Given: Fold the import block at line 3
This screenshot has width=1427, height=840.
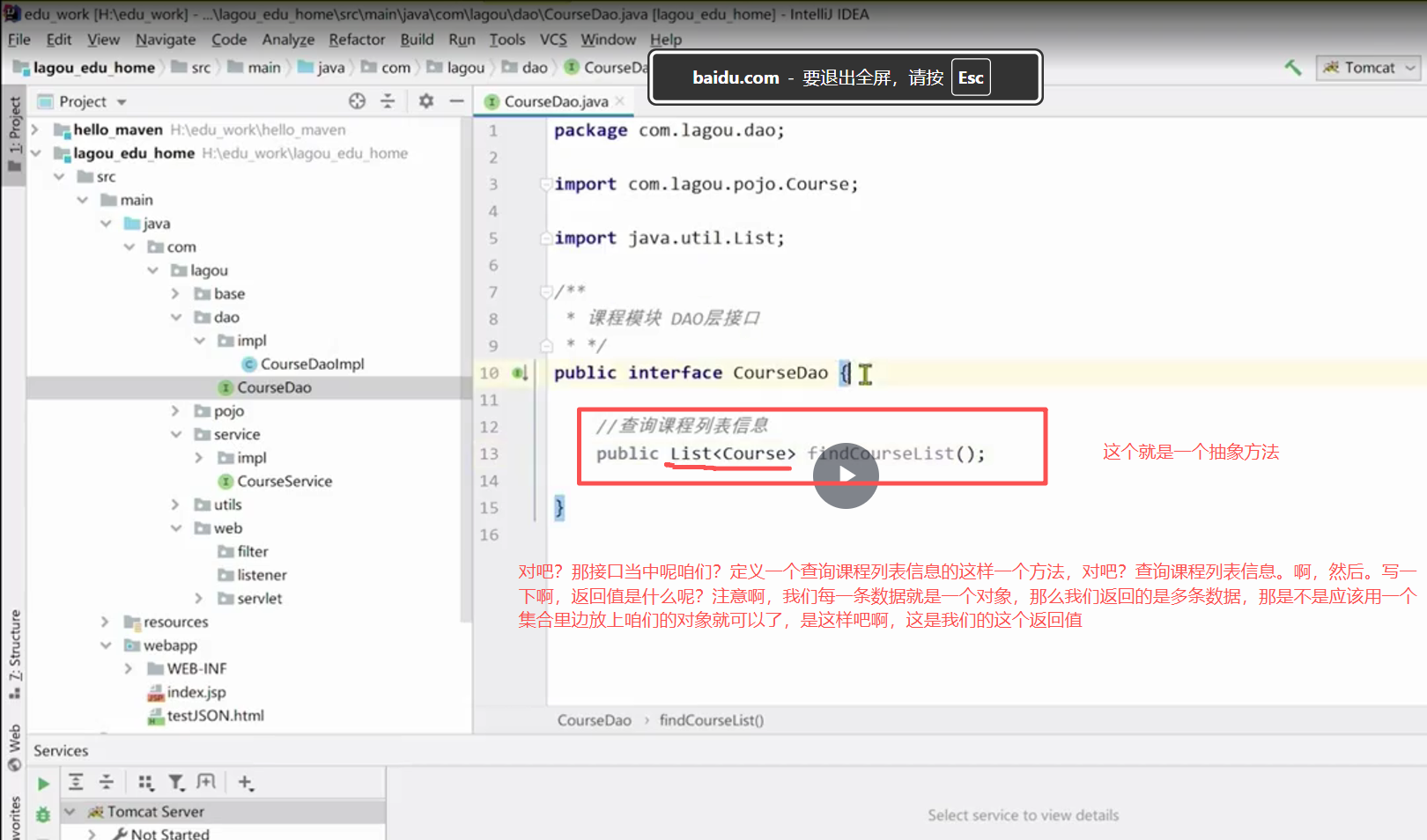Looking at the screenshot, I should tap(546, 184).
